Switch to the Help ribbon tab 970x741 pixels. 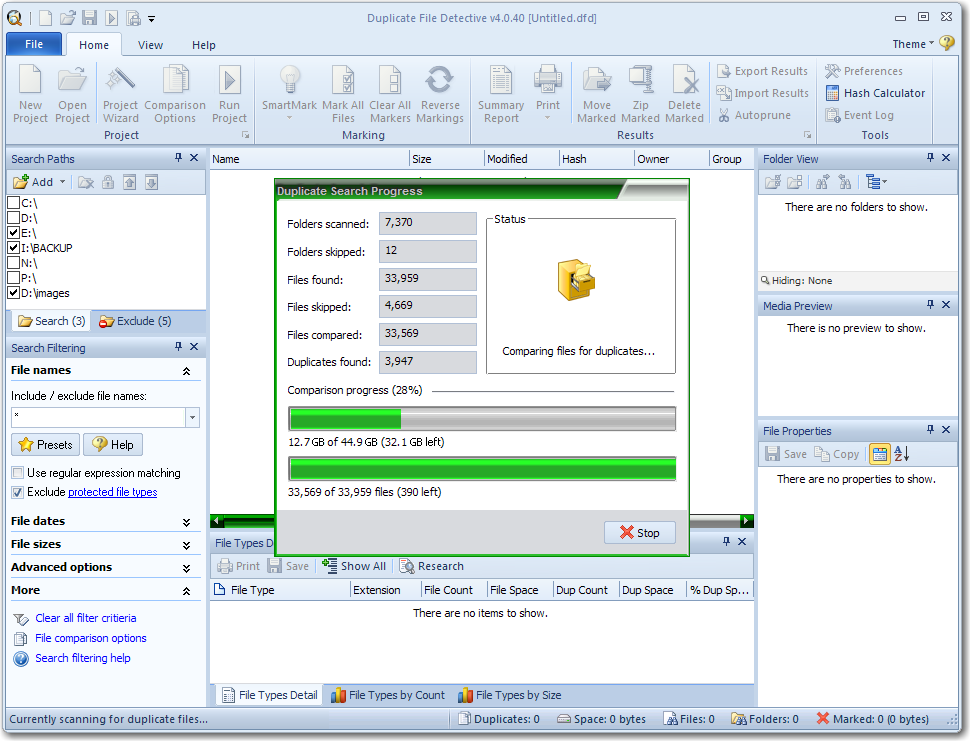click(x=204, y=45)
